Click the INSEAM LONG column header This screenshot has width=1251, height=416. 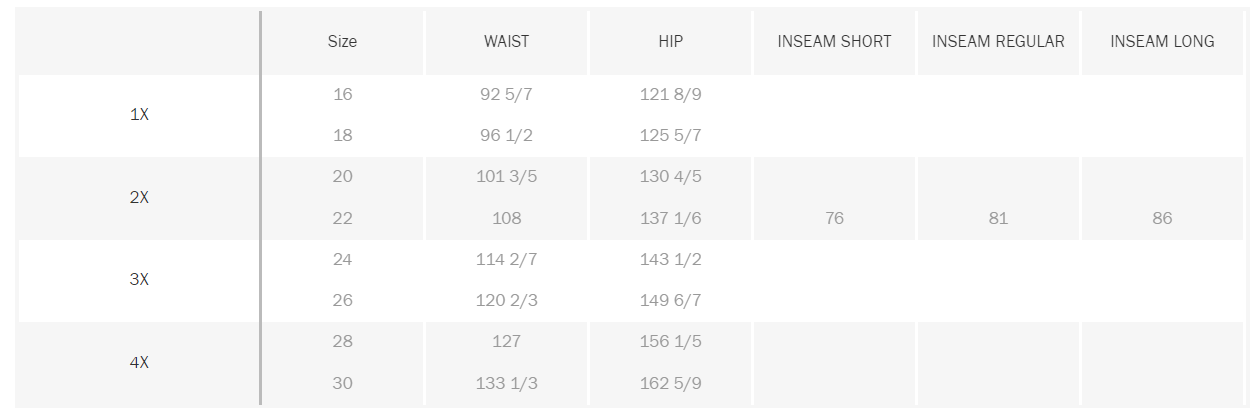(x=1162, y=42)
